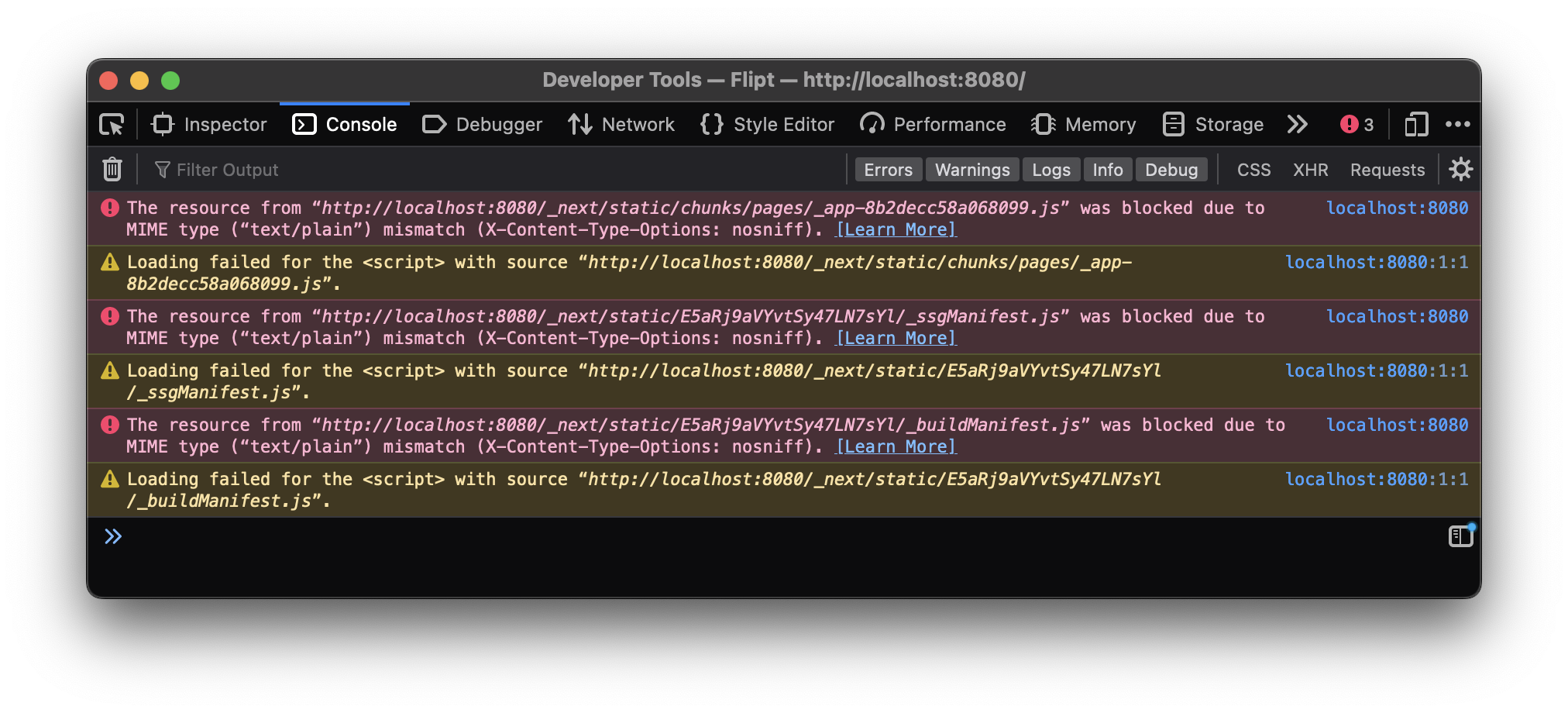1568x713 pixels.
Task: Open the three-dot customize menu
Action: click(1457, 125)
